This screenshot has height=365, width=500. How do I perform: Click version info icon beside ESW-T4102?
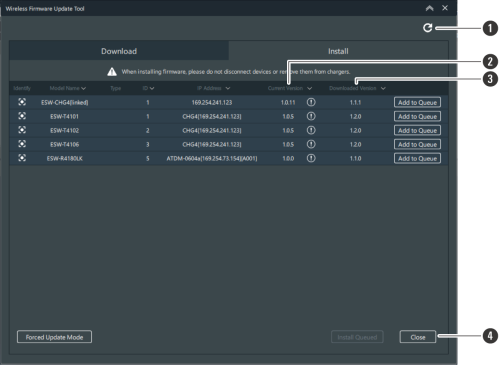point(311,130)
